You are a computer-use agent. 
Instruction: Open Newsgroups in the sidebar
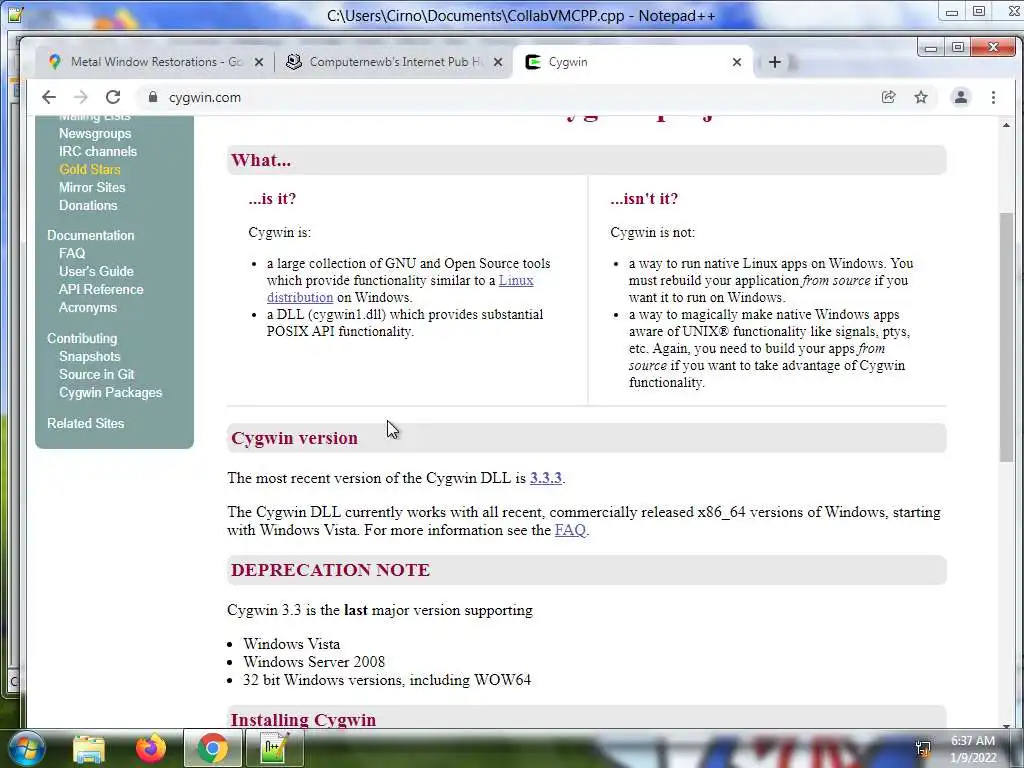point(95,133)
